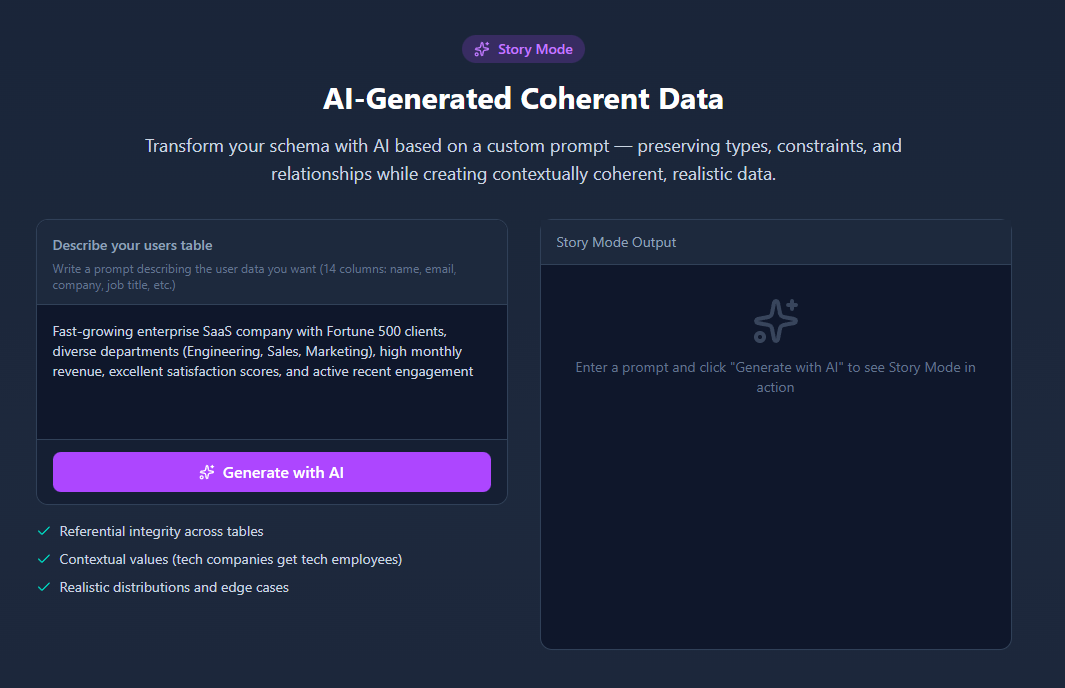Click the sparkle icon inside the Story Mode badge
The image size is (1065, 688).
481,49
